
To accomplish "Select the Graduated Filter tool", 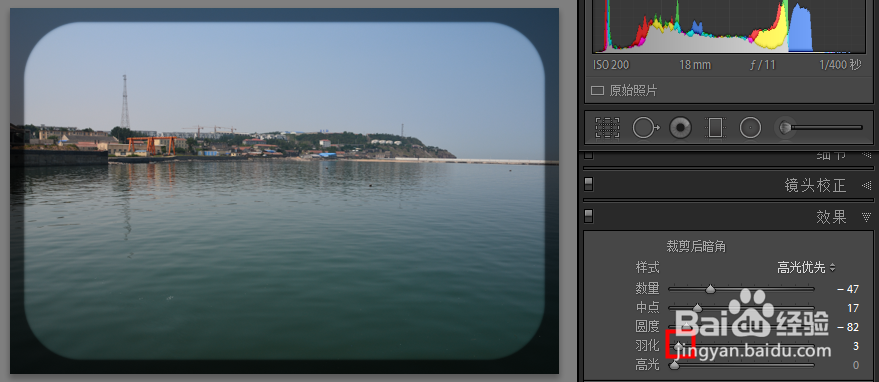I will pos(715,128).
